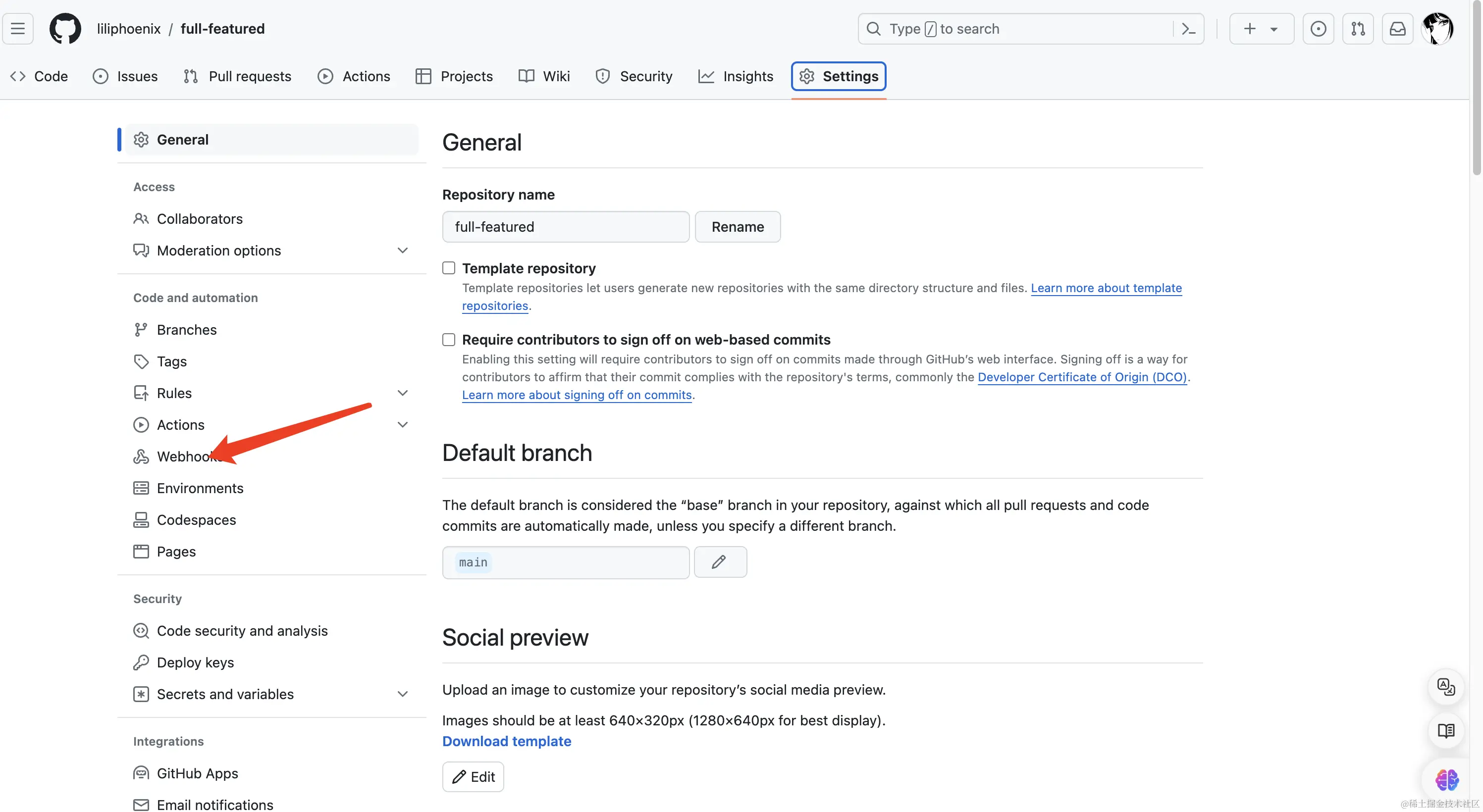Open the command palette icon in search bar
This screenshot has width=1483, height=812.
pos(1188,28)
